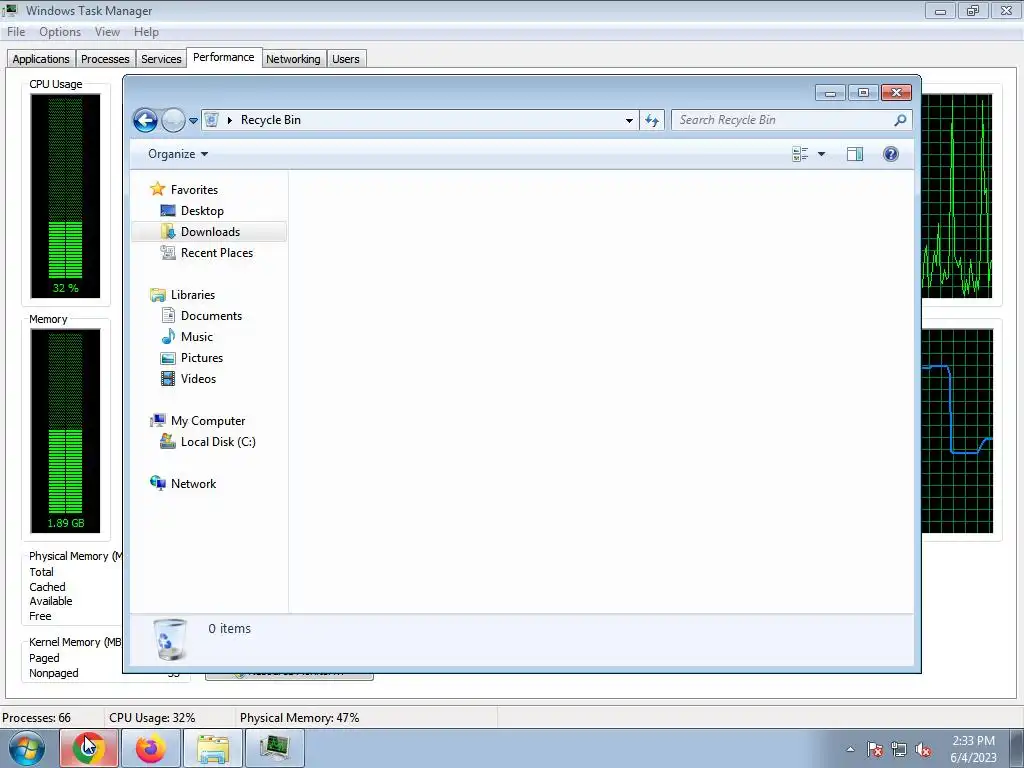Viewport: 1024px width, 768px height.
Task: Click Windows Explorer taskbar icon
Action: pos(213,748)
